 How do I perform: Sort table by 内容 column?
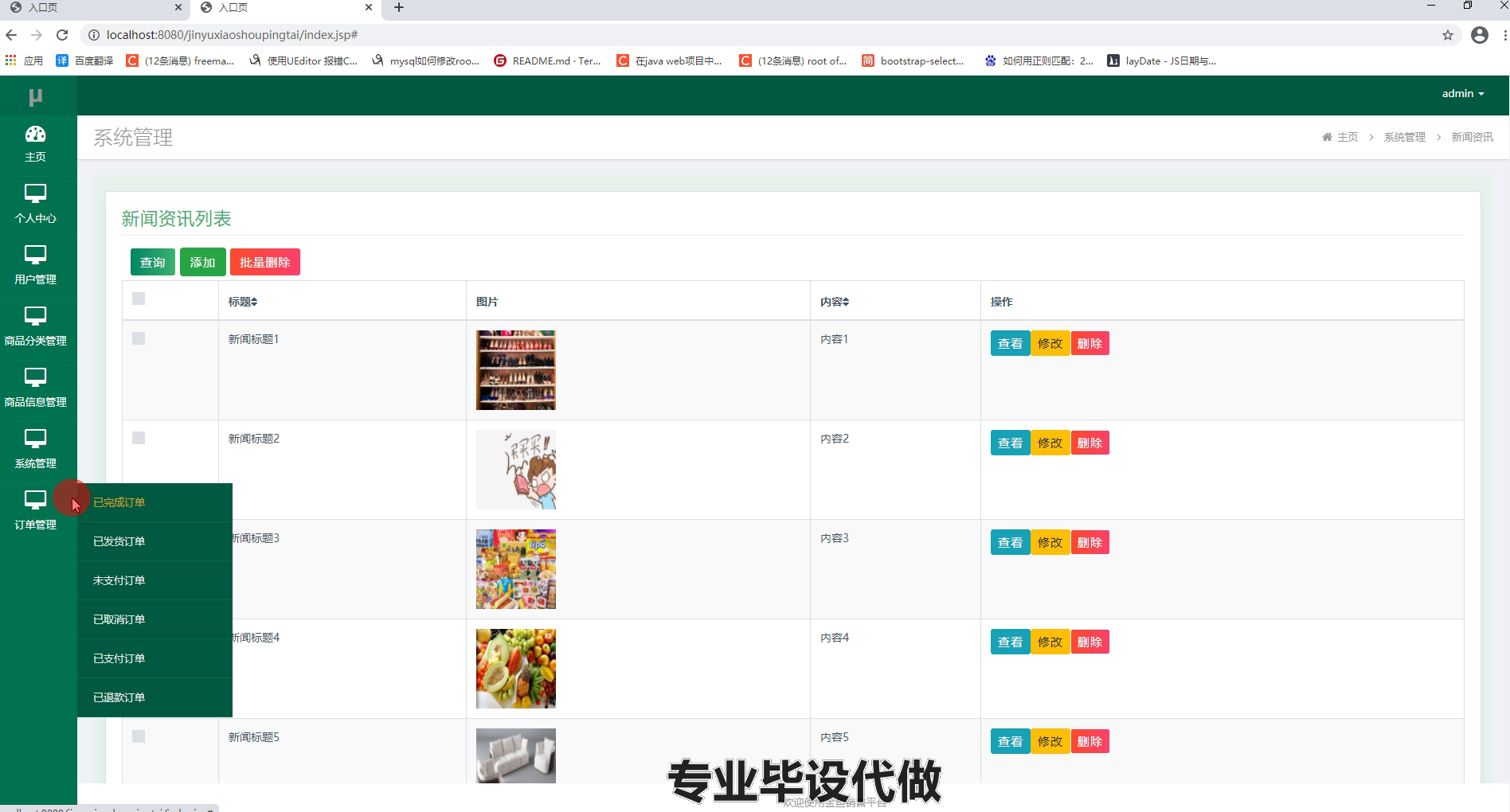835,302
